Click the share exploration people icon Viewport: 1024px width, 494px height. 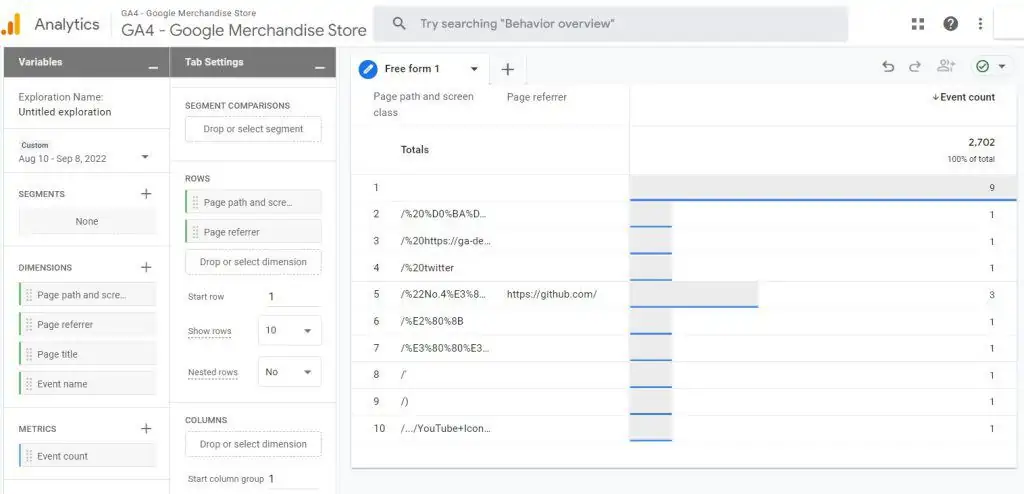click(945, 67)
